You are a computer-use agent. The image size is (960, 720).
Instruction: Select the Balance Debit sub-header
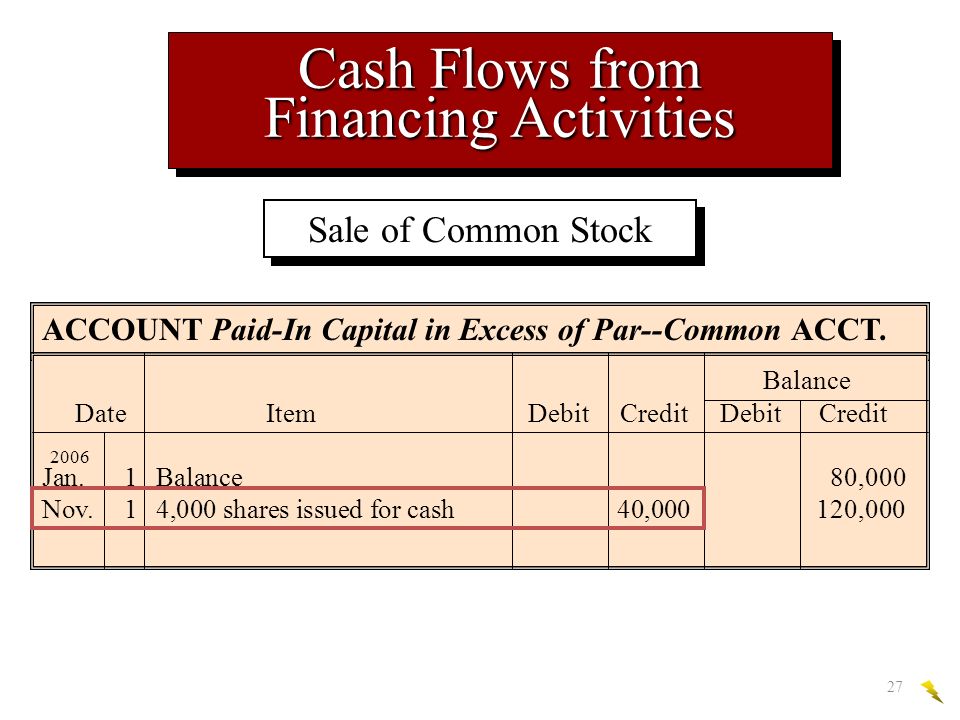pyautogui.click(x=751, y=413)
